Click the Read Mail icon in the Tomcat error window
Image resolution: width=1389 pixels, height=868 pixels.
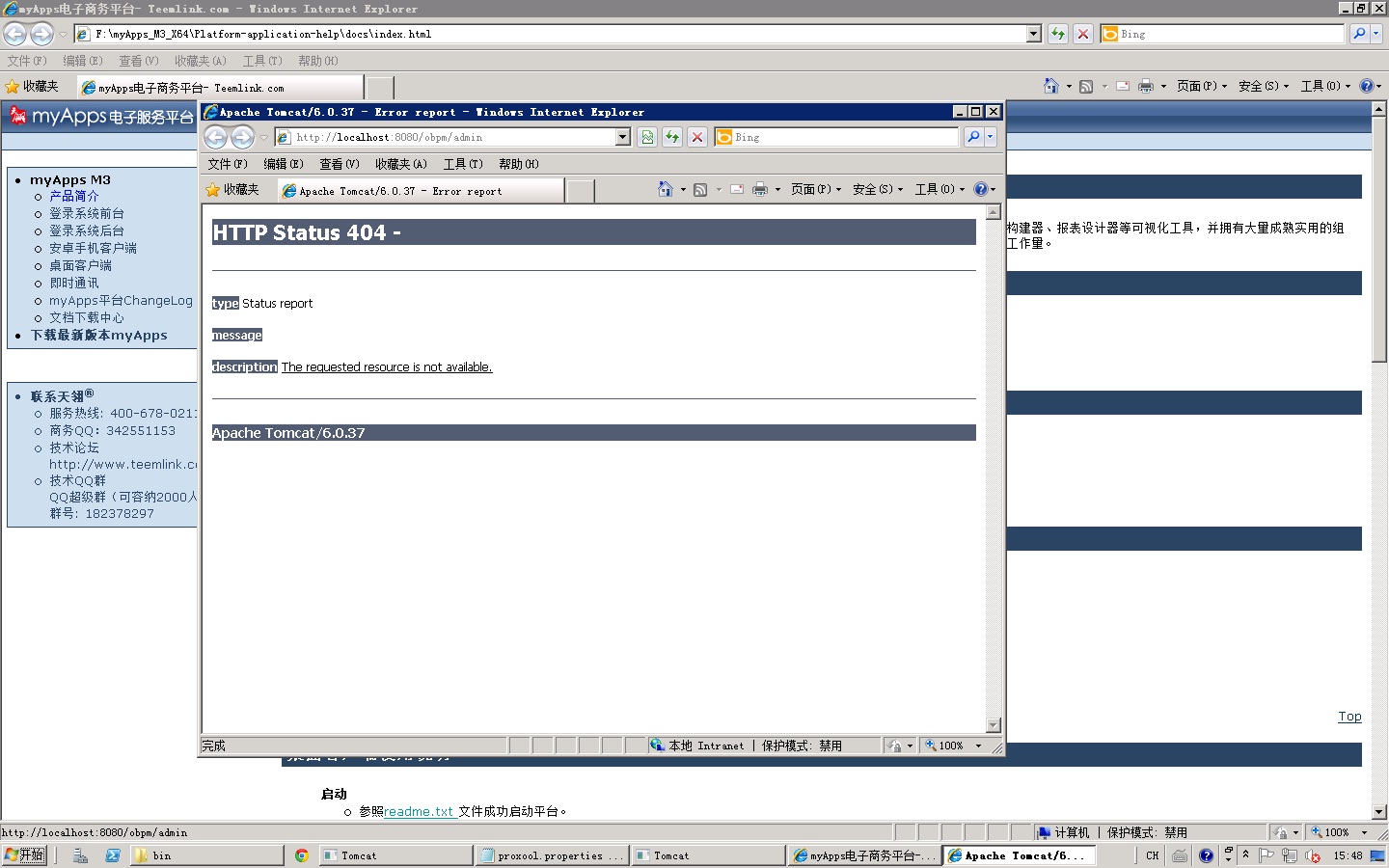click(x=737, y=190)
